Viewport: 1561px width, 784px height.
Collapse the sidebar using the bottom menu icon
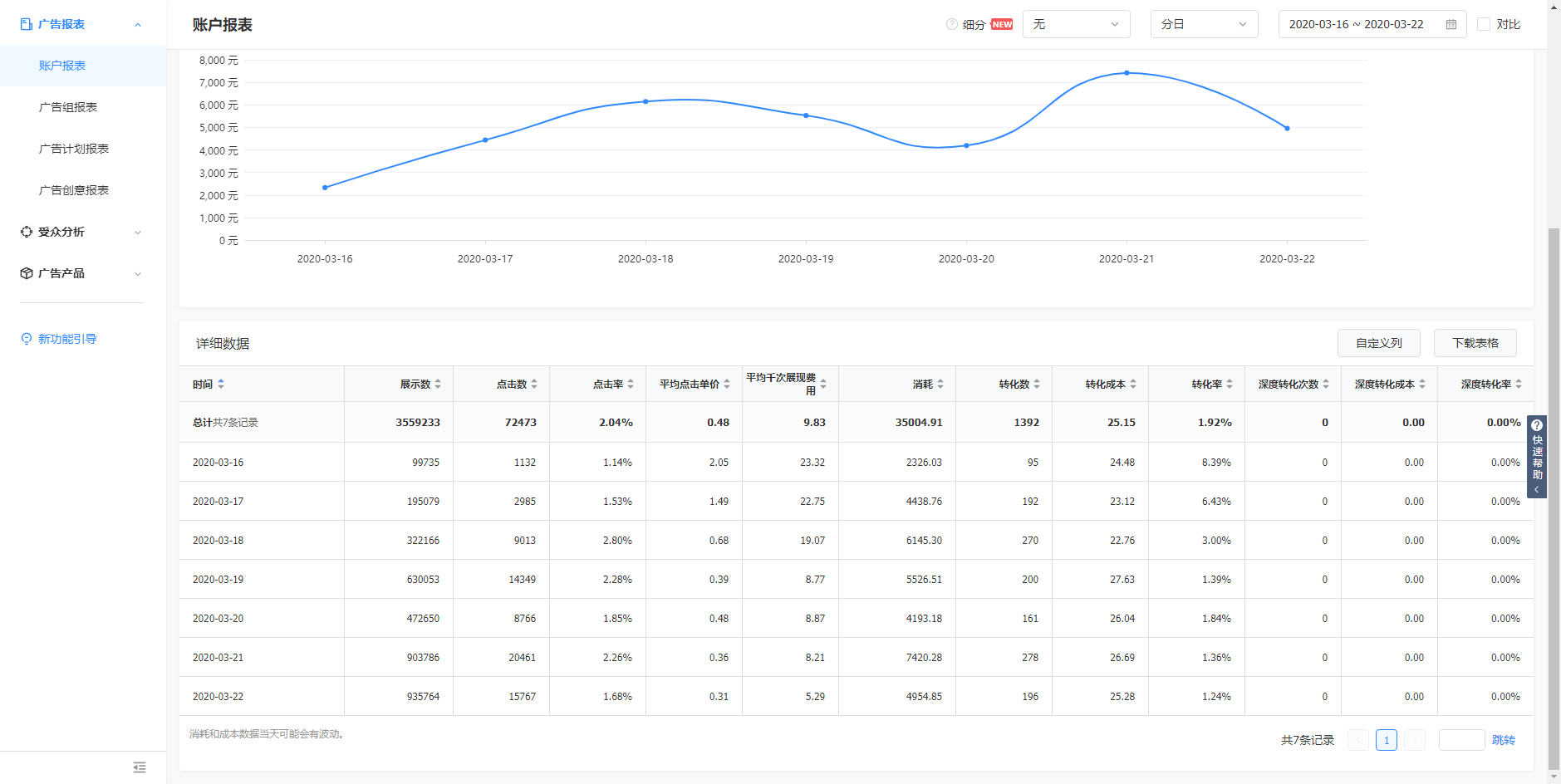point(140,767)
